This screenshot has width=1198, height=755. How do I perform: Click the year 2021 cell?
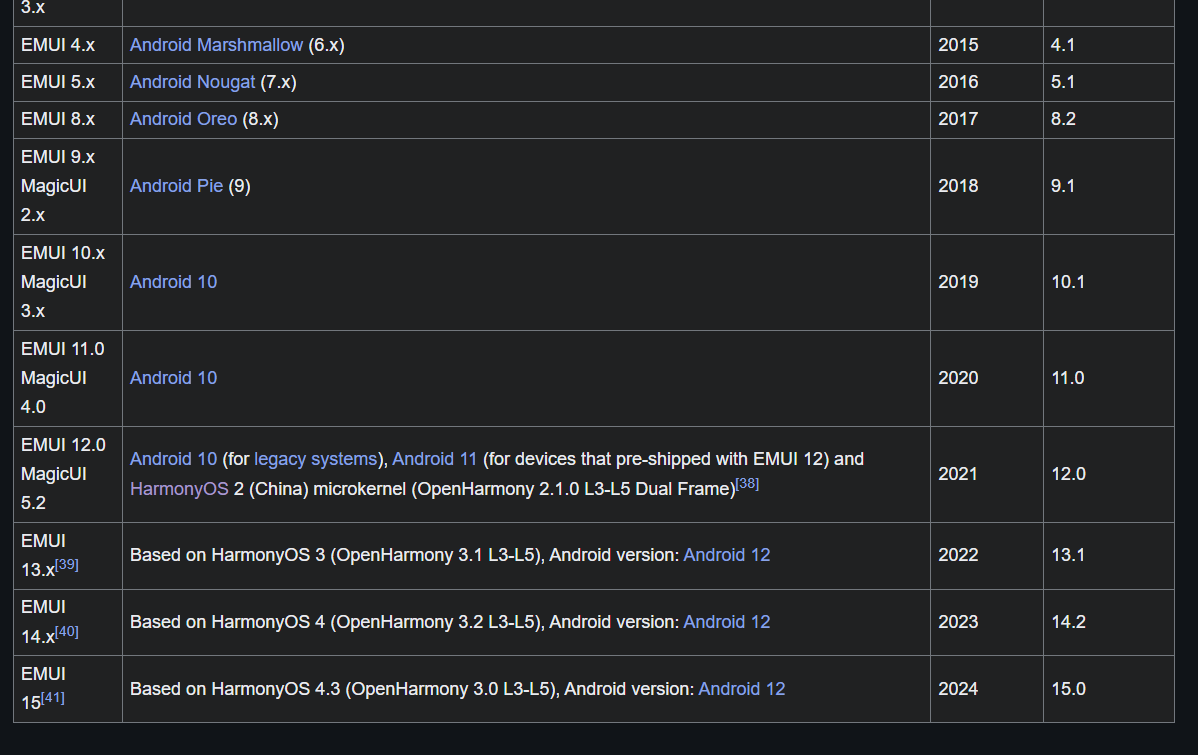pyautogui.click(x=986, y=475)
